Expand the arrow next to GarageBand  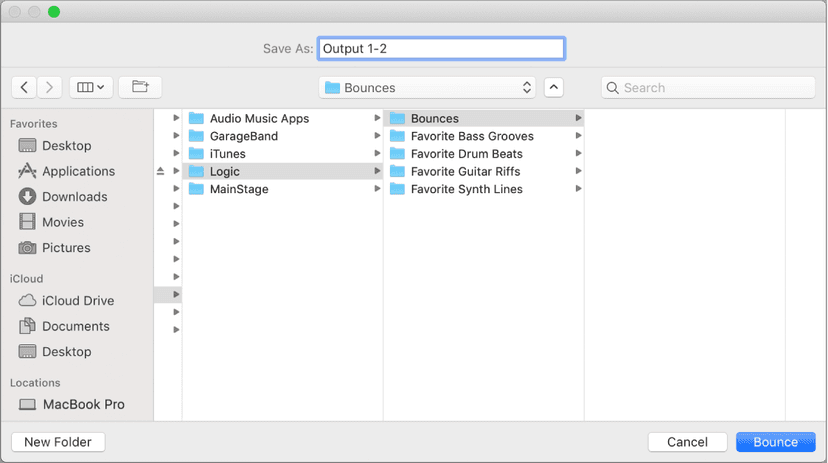pos(377,136)
